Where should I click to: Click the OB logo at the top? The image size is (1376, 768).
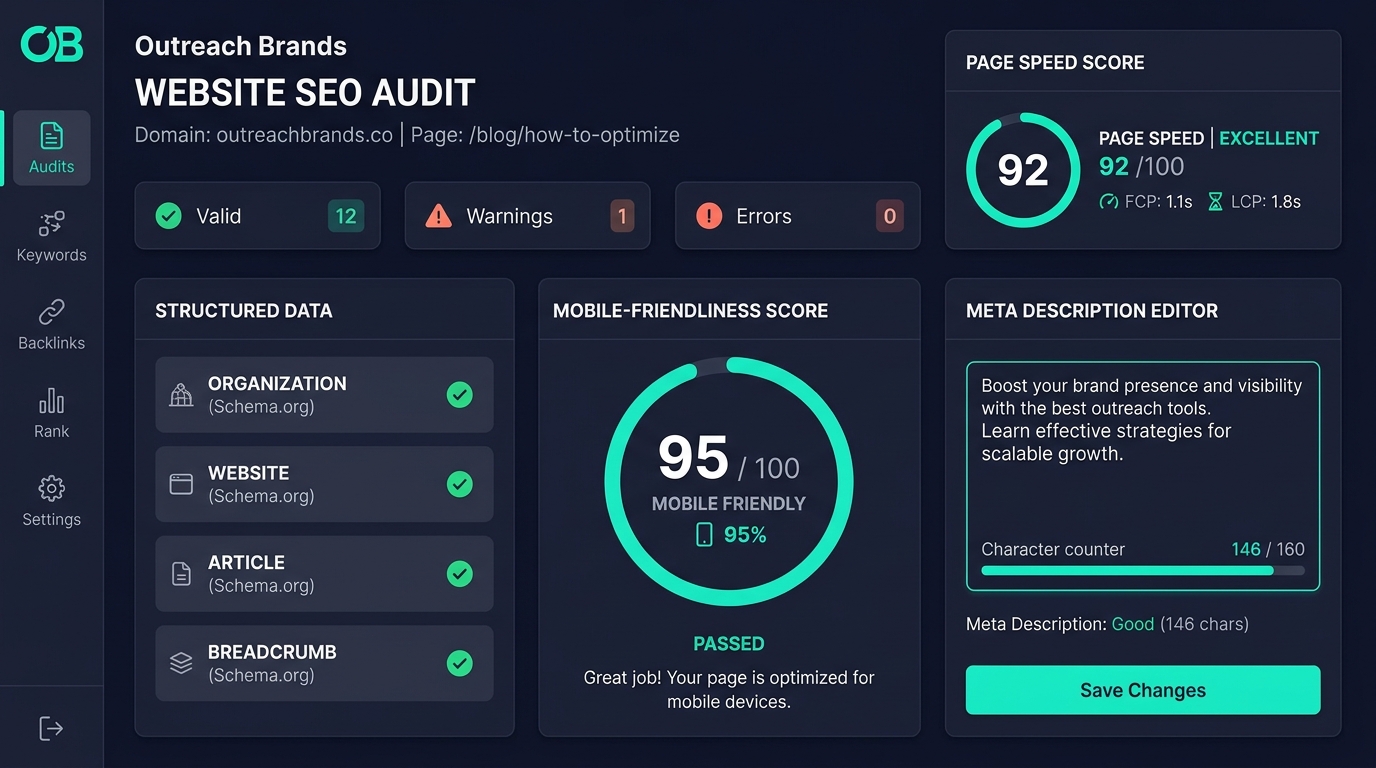(x=50, y=44)
